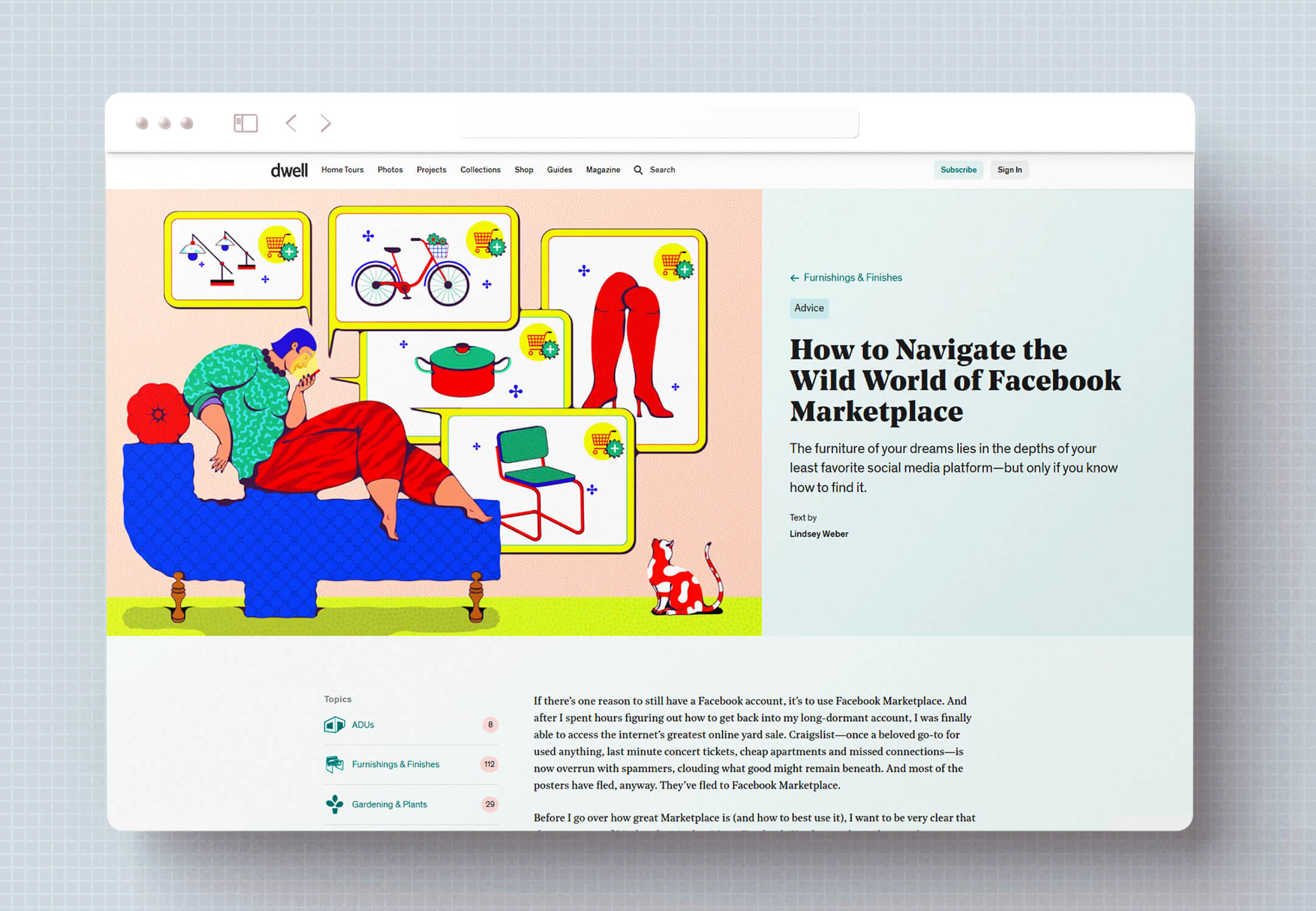Click the Search field in navigation
Screen dimensions: 1316x911
click(x=662, y=170)
